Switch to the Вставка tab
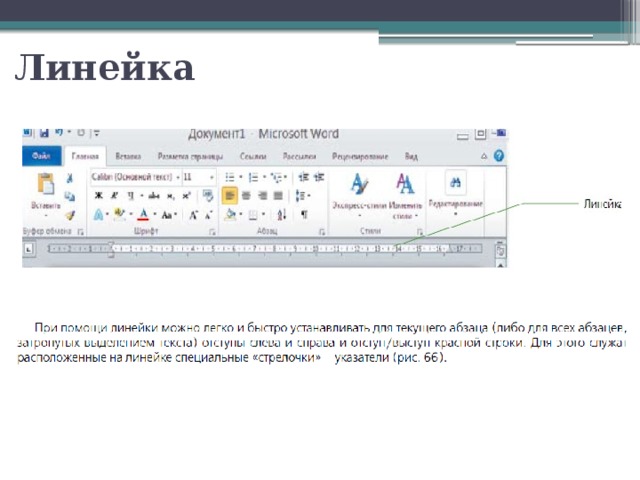 [x=128, y=156]
